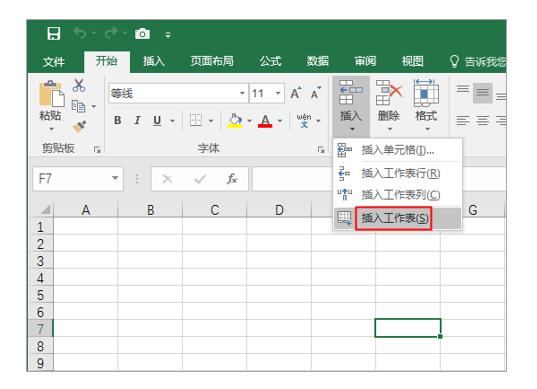Click the 格式 cells ribbon button
This screenshot has width=537, height=389.
pos(426,105)
